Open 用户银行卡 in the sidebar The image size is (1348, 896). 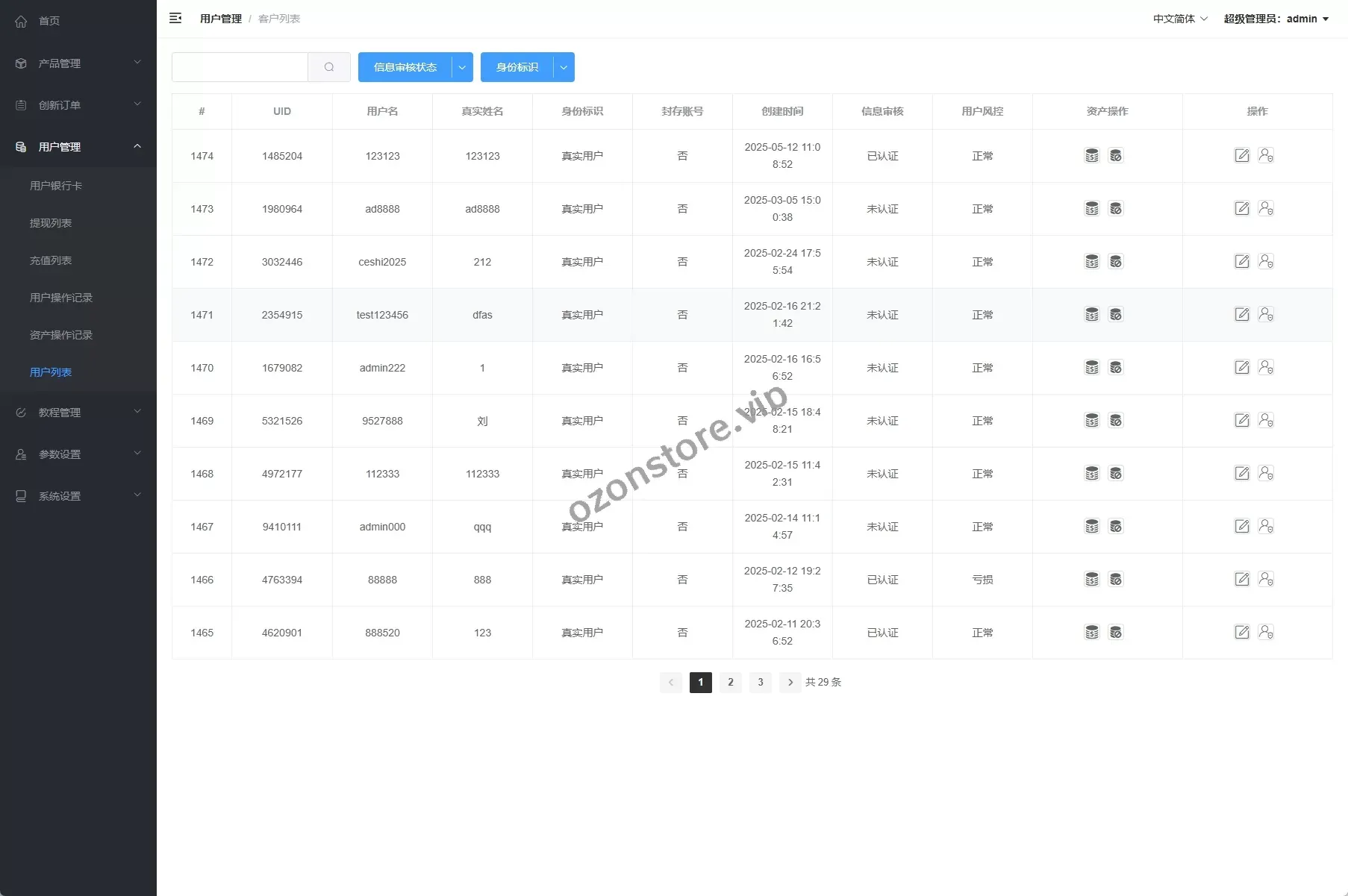point(56,186)
